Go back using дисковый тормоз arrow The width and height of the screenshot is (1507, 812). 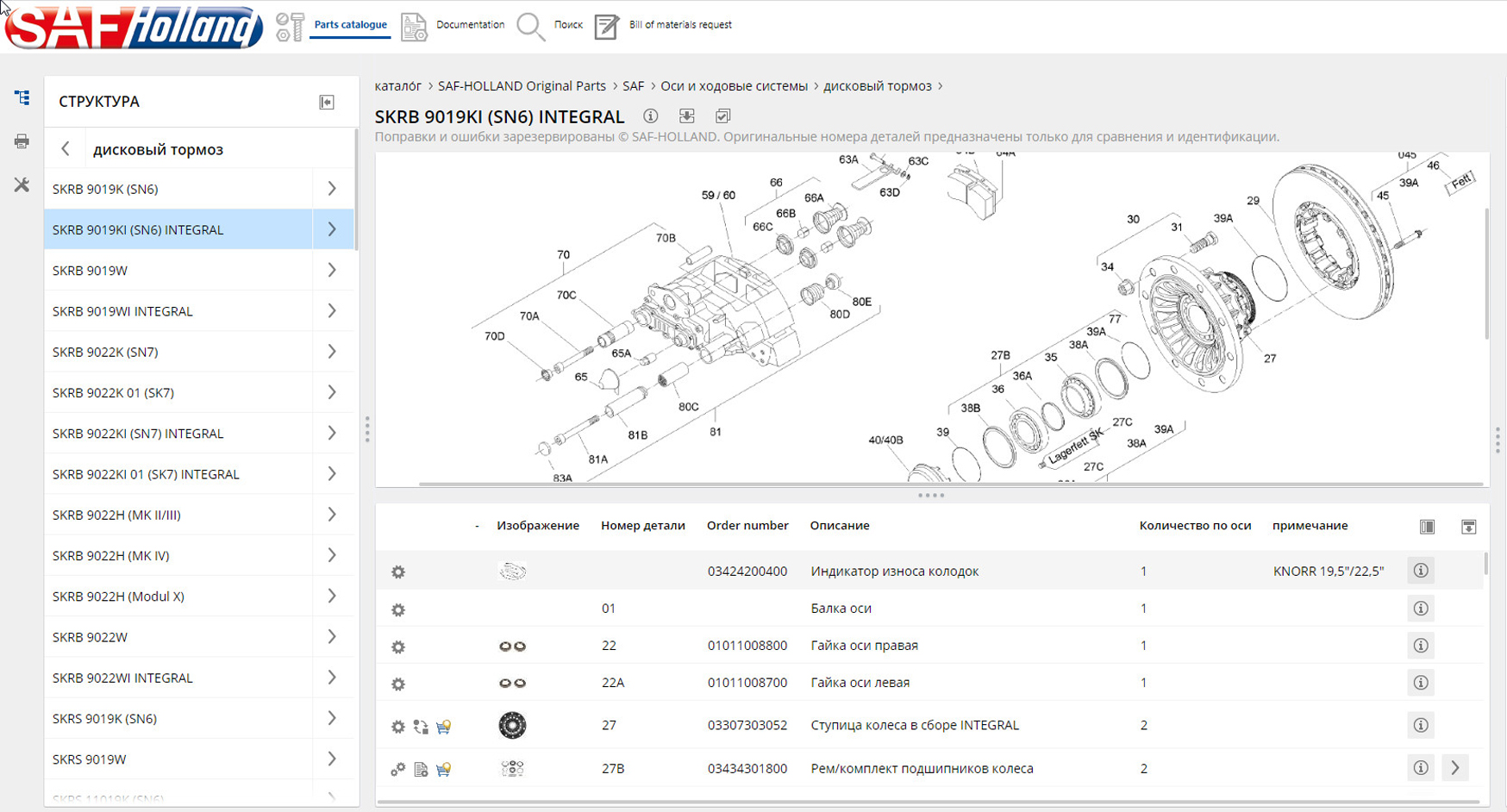point(66,149)
